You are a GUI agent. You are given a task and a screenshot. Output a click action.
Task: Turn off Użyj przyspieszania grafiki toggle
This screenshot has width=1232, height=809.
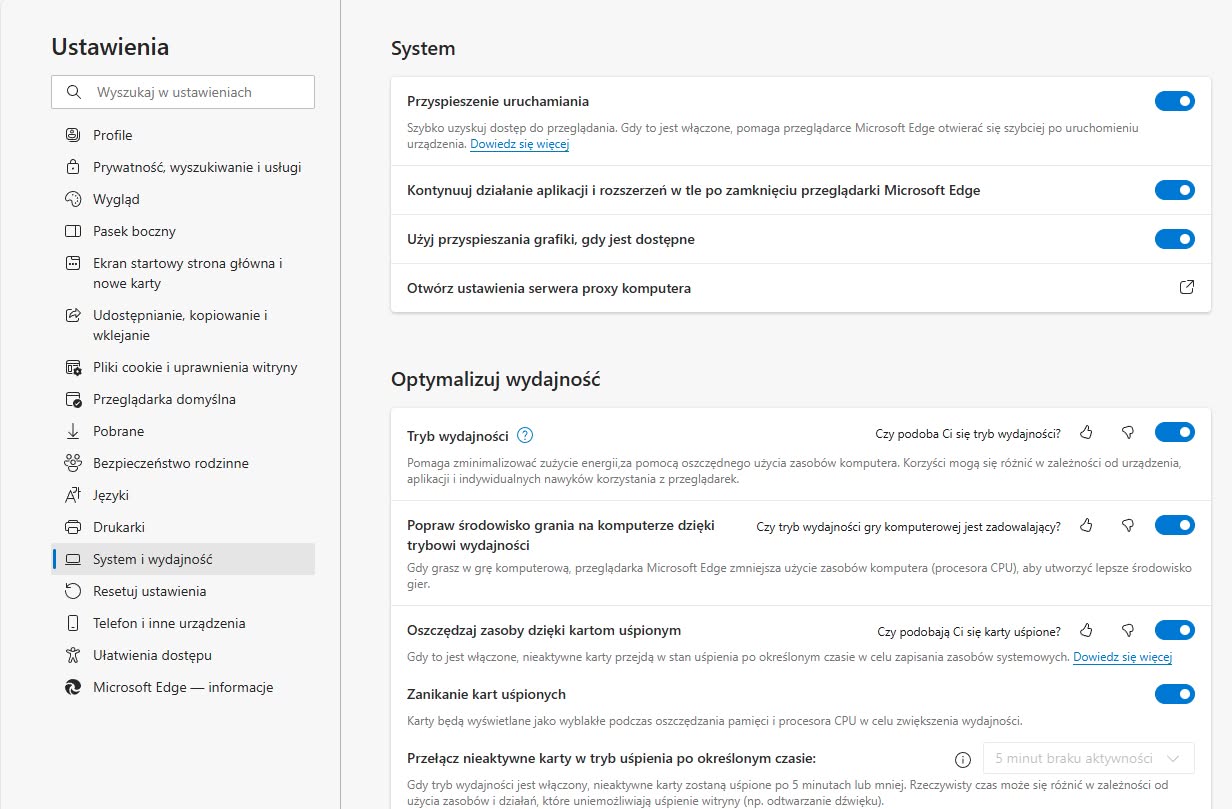(1174, 239)
